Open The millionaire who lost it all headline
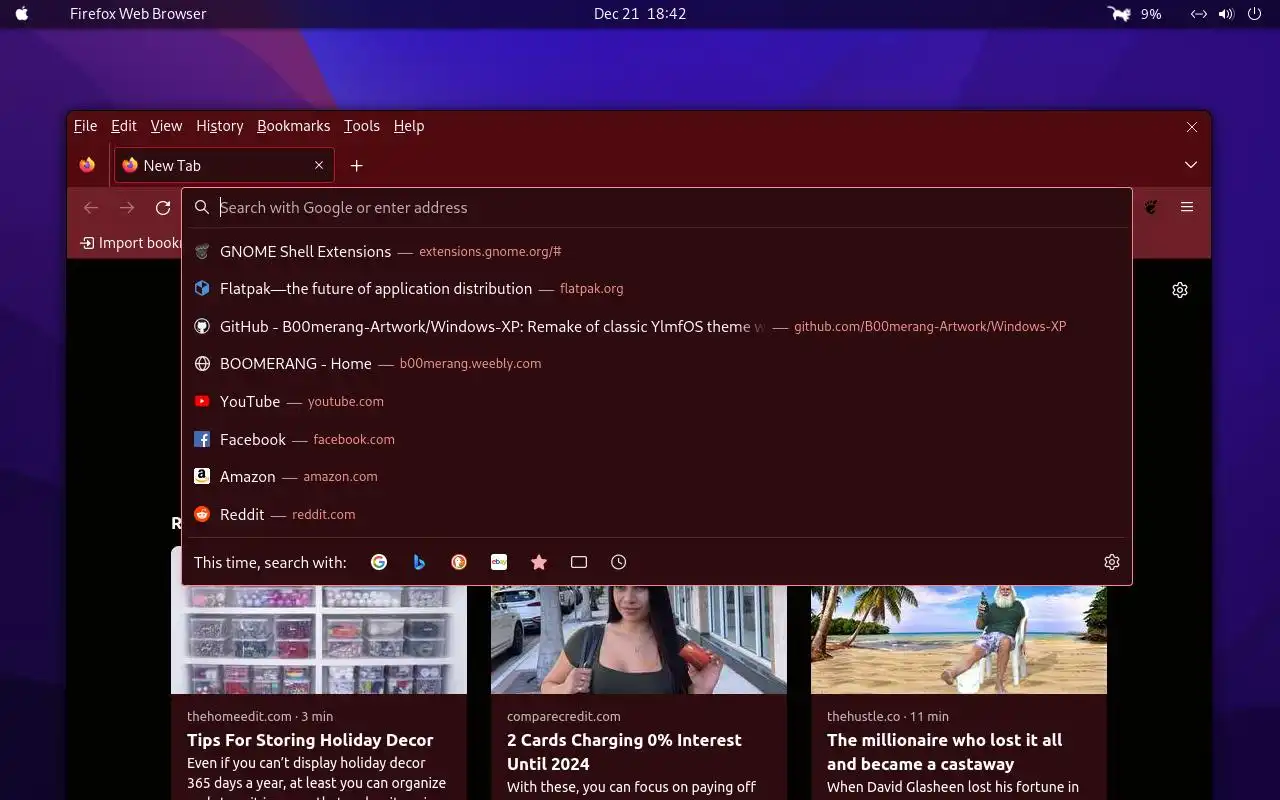 (x=944, y=752)
